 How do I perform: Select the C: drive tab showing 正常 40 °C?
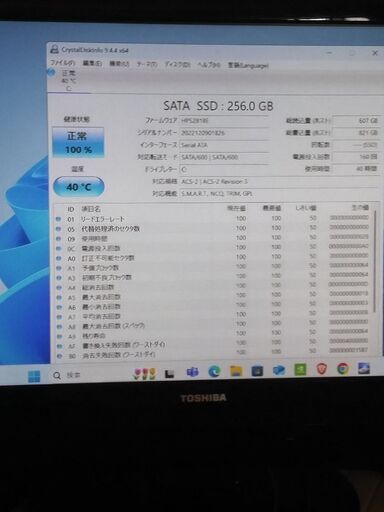click(x=68, y=80)
